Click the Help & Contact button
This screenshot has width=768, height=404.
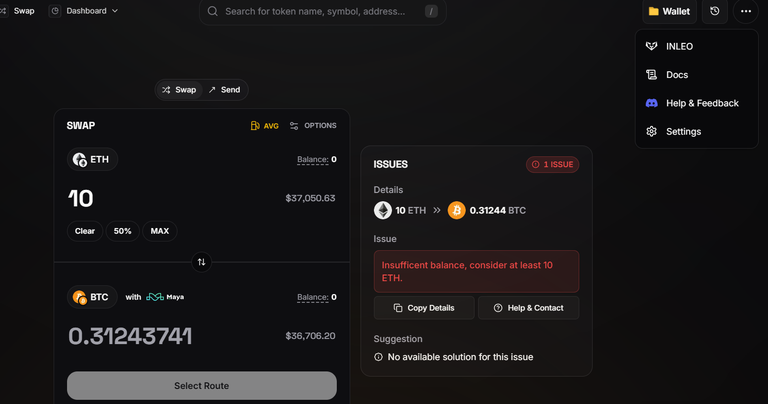528,308
